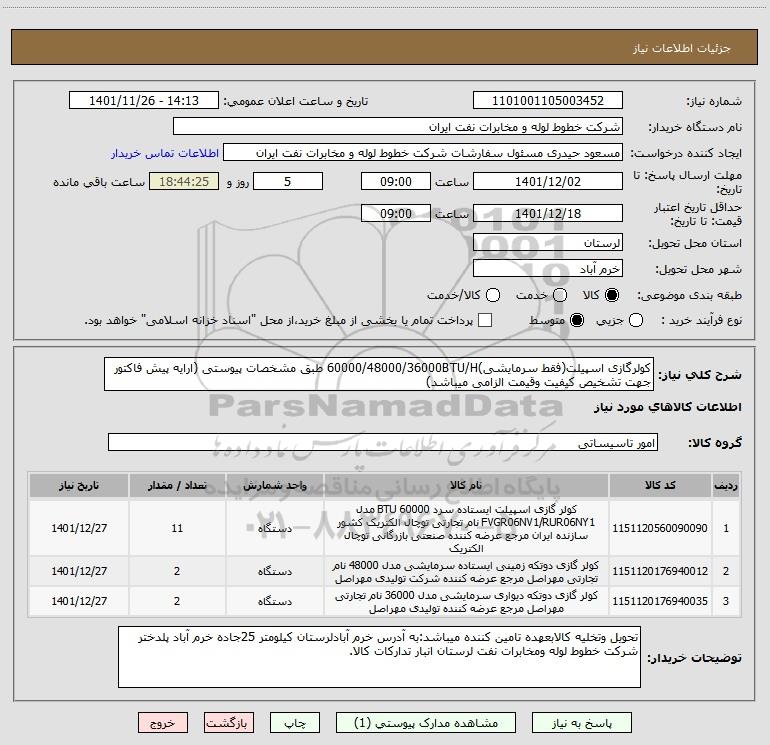This screenshot has height=745, width=770.
Task: Choose the متوسط purchase type radio
Action: click(x=577, y=321)
